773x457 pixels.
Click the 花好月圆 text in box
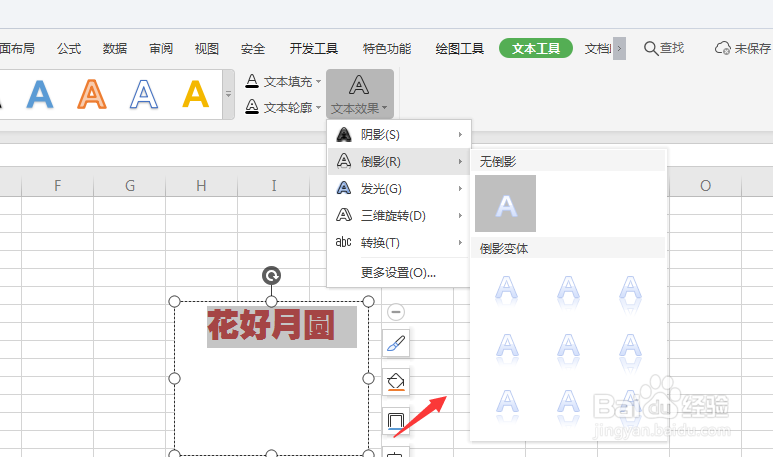pyautogui.click(x=272, y=325)
